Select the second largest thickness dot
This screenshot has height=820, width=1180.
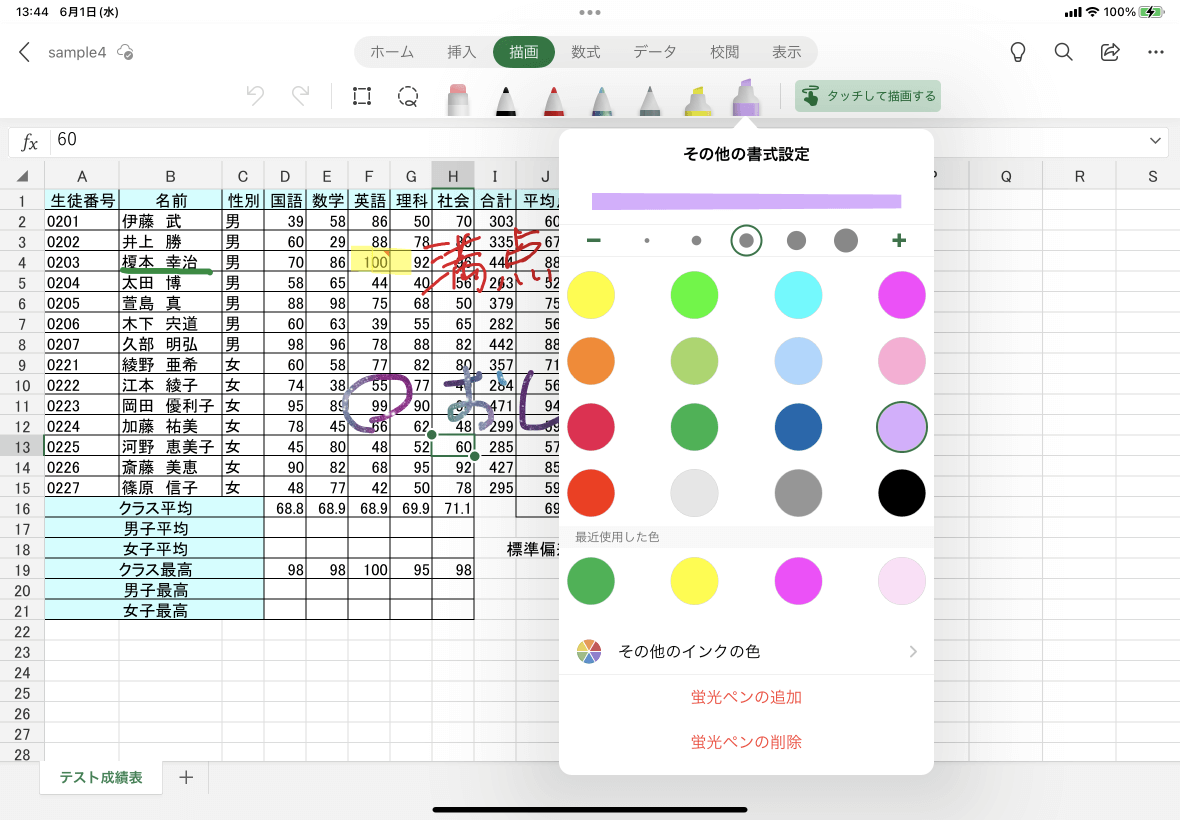point(796,241)
